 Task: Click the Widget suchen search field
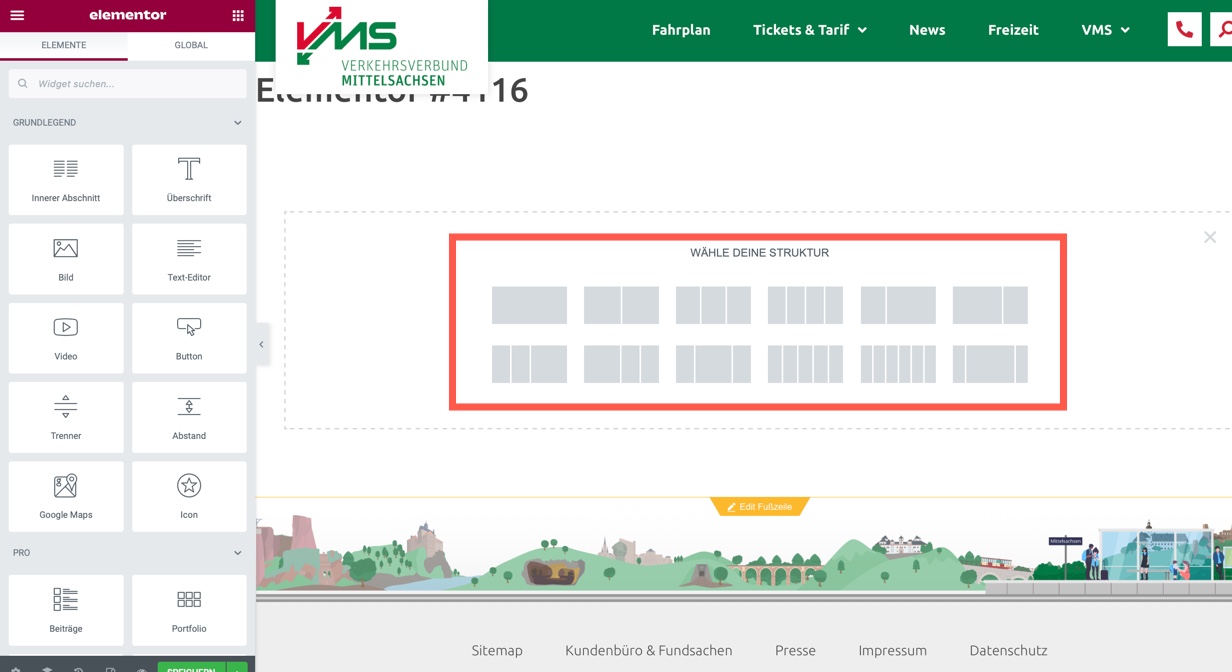pos(128,84)
